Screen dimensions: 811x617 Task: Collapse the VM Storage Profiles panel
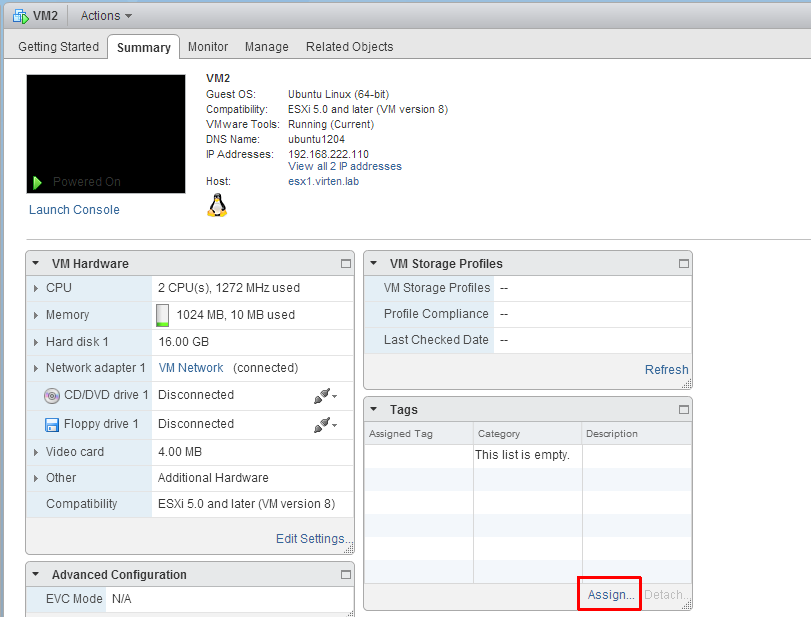(x=373, y=263)
